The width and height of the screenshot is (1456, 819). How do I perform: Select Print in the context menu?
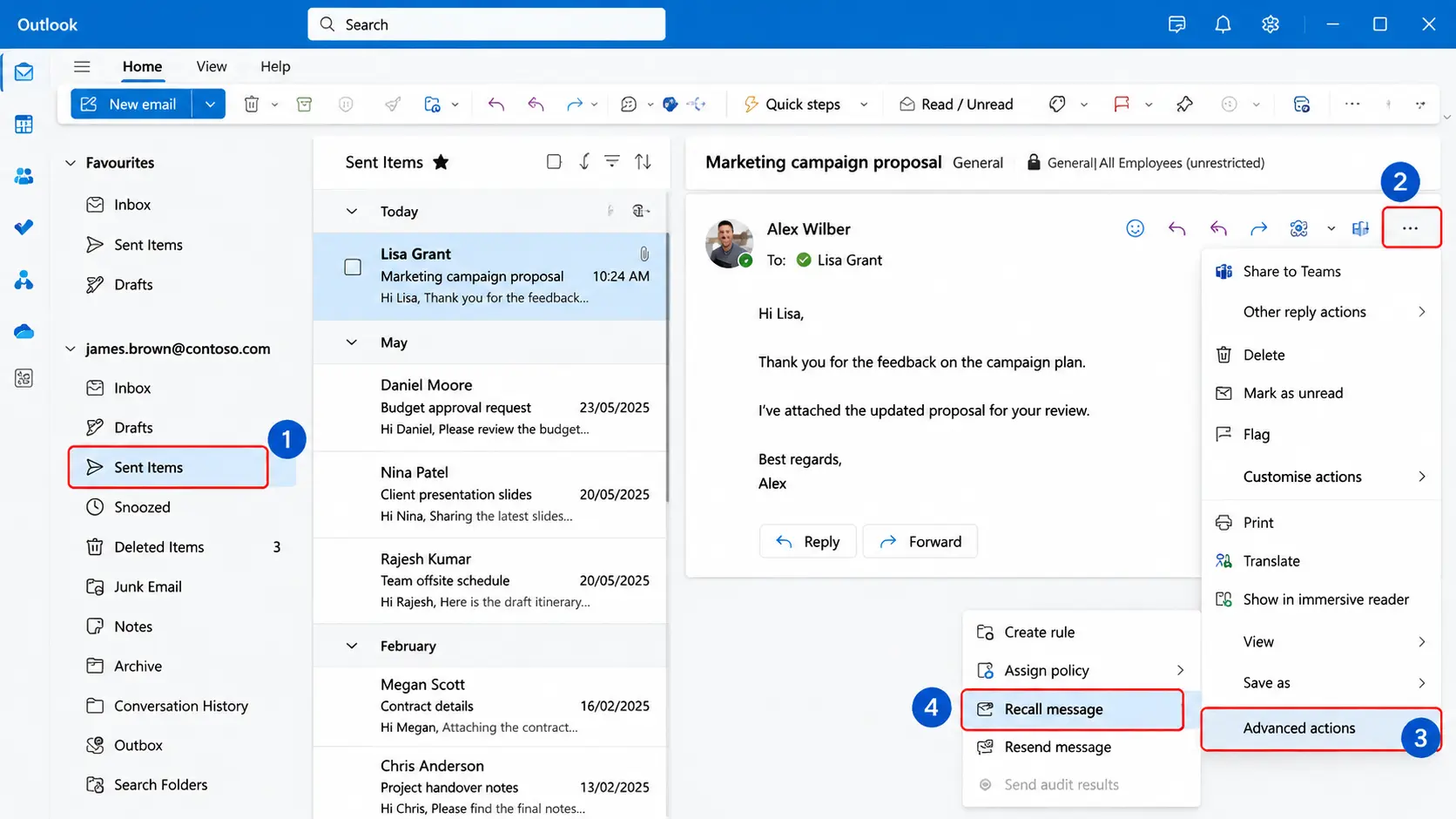click(x=1320, y=523)
